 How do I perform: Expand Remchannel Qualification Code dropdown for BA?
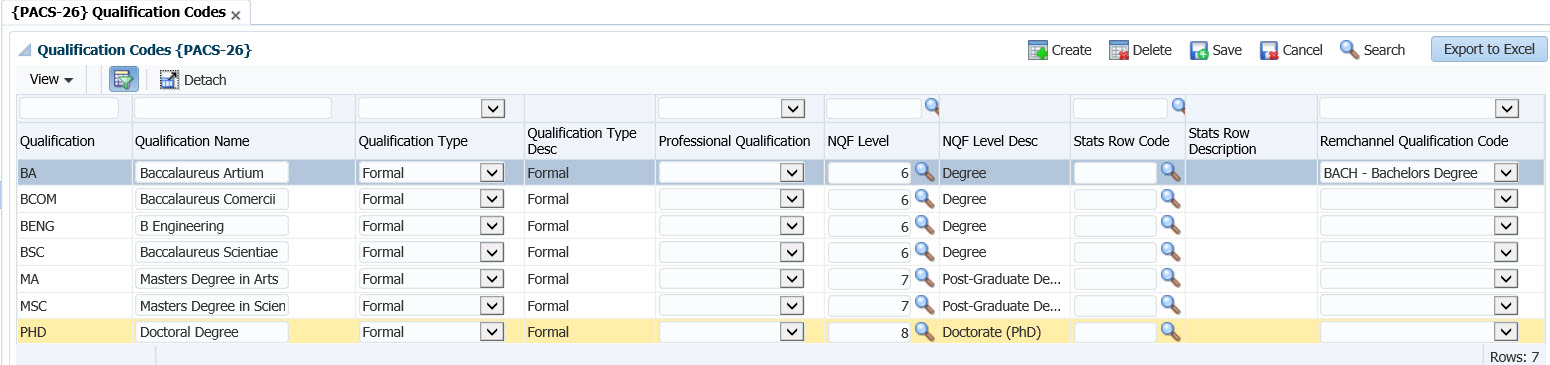[1506, 173]
